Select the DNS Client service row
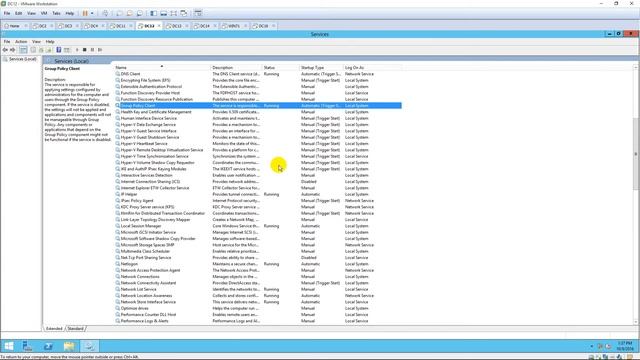The image size is (640, 360). pyautogui.click(x=258, y=74)
